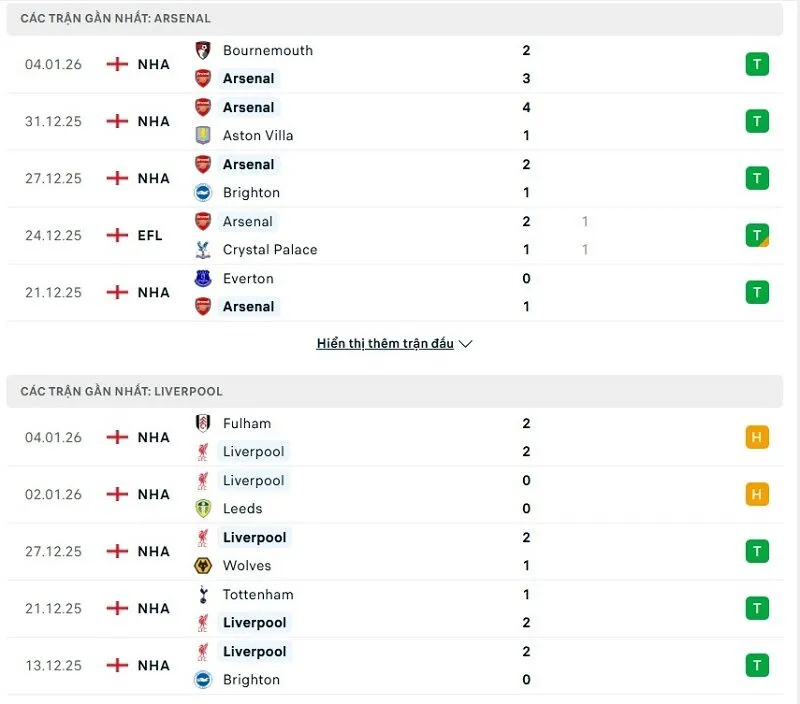Toggle the green T result badge for Bournemouth match
The image size is (800, 704).
757,64
